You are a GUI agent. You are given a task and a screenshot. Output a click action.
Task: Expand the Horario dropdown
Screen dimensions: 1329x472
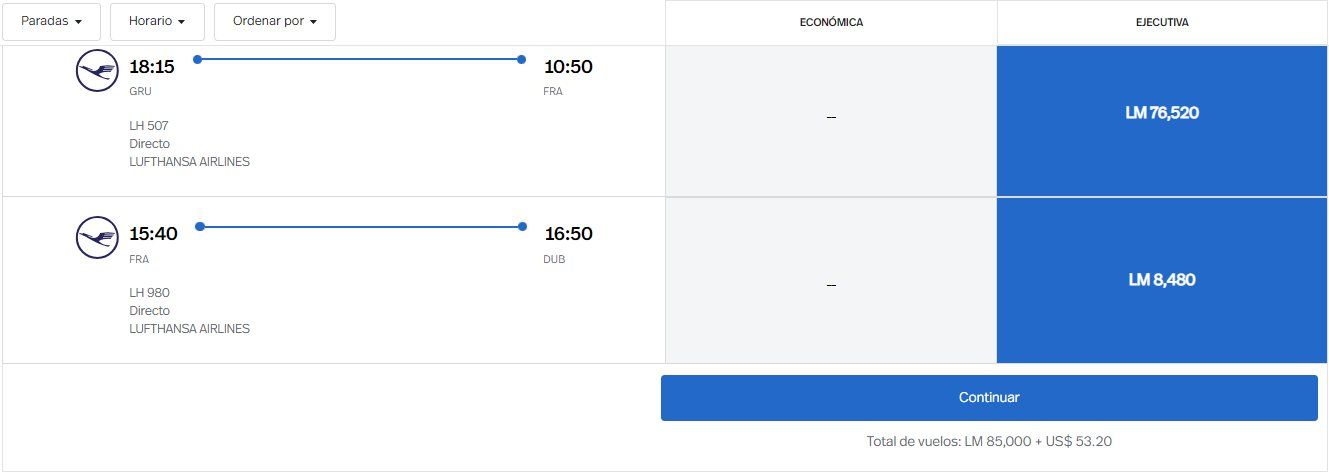coord(157,21)
